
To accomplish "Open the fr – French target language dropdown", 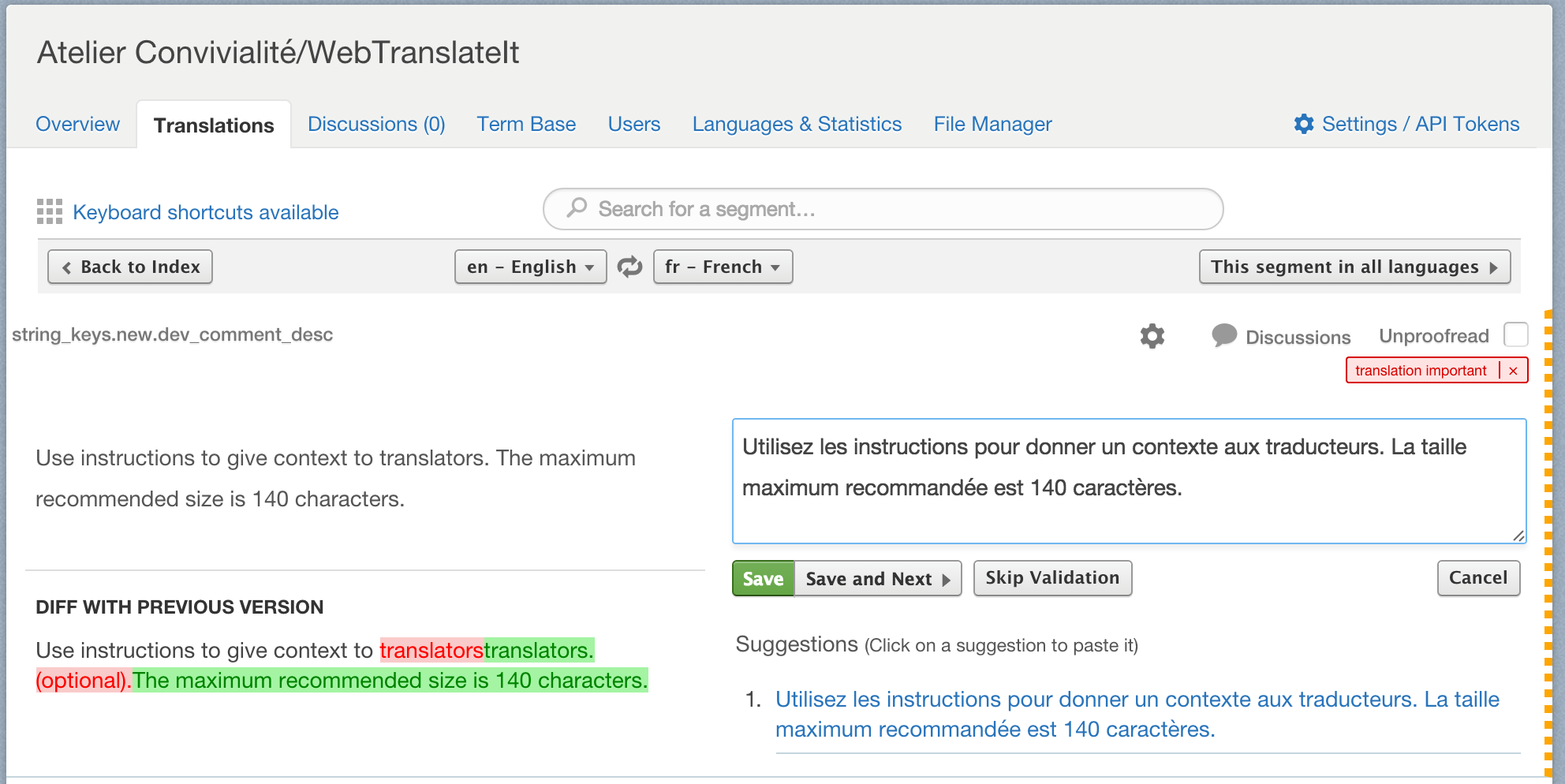I will [723, 267].
